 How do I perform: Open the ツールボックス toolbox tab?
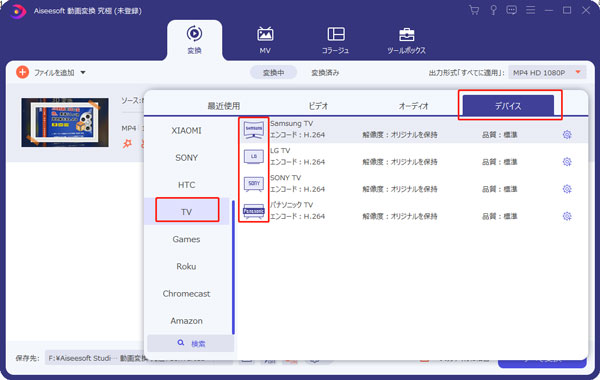[x=406, y=40]
